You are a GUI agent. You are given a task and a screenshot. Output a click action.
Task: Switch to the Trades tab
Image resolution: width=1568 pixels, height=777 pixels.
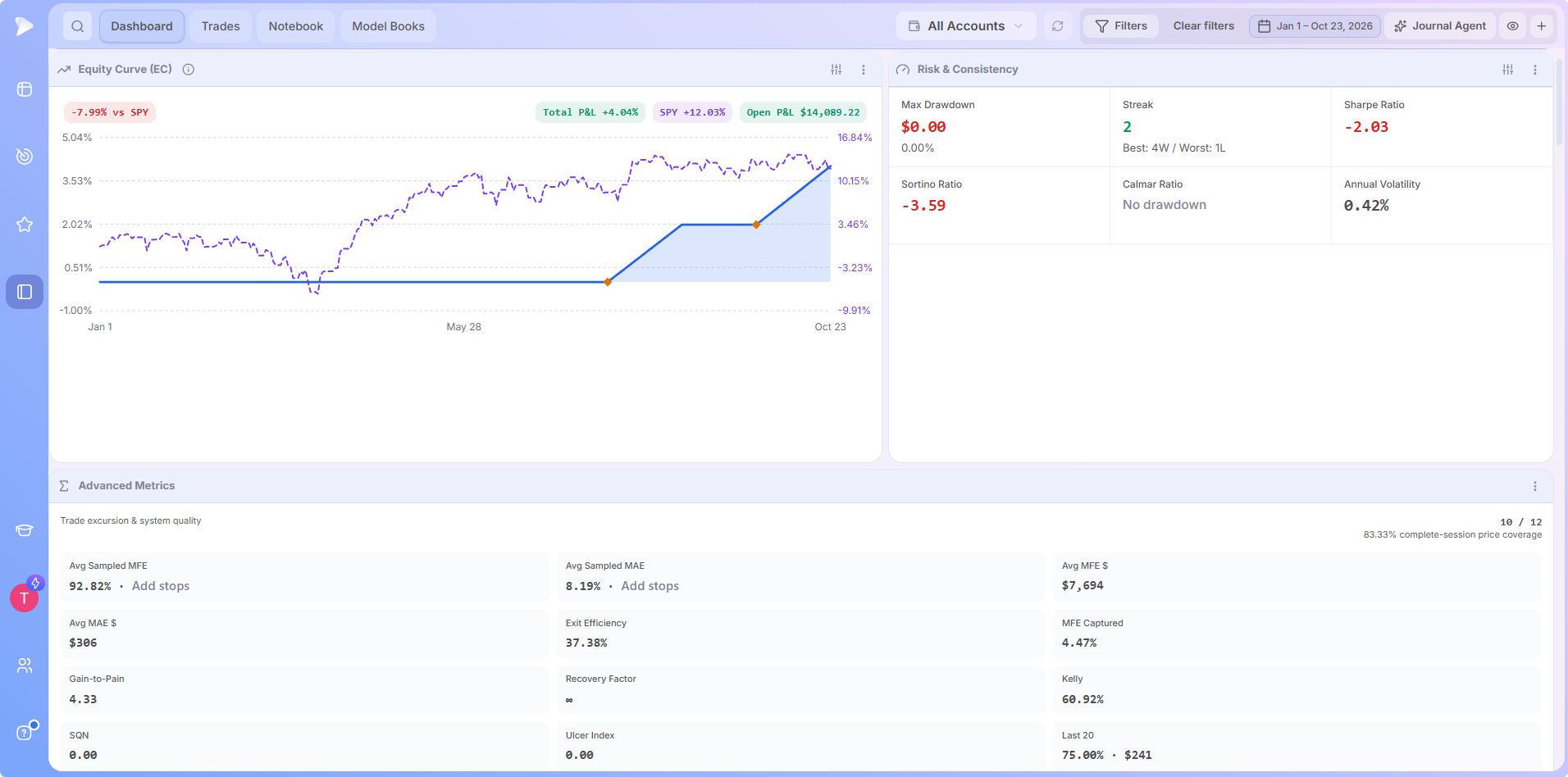coord(221,26)
